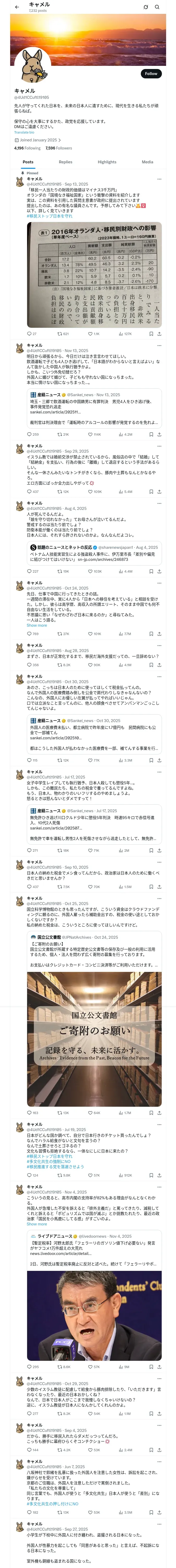
Task: Follow the キャメル account
Action: [150, 74]
